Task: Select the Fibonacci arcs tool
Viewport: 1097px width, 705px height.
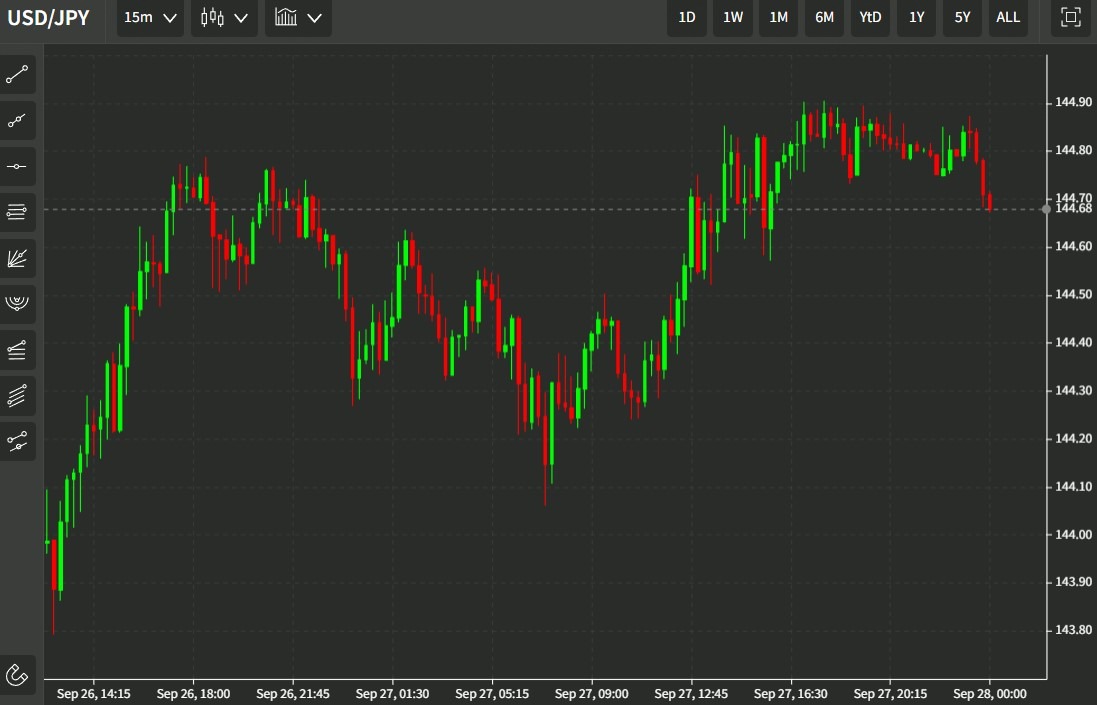Action: tap(17, 304)
